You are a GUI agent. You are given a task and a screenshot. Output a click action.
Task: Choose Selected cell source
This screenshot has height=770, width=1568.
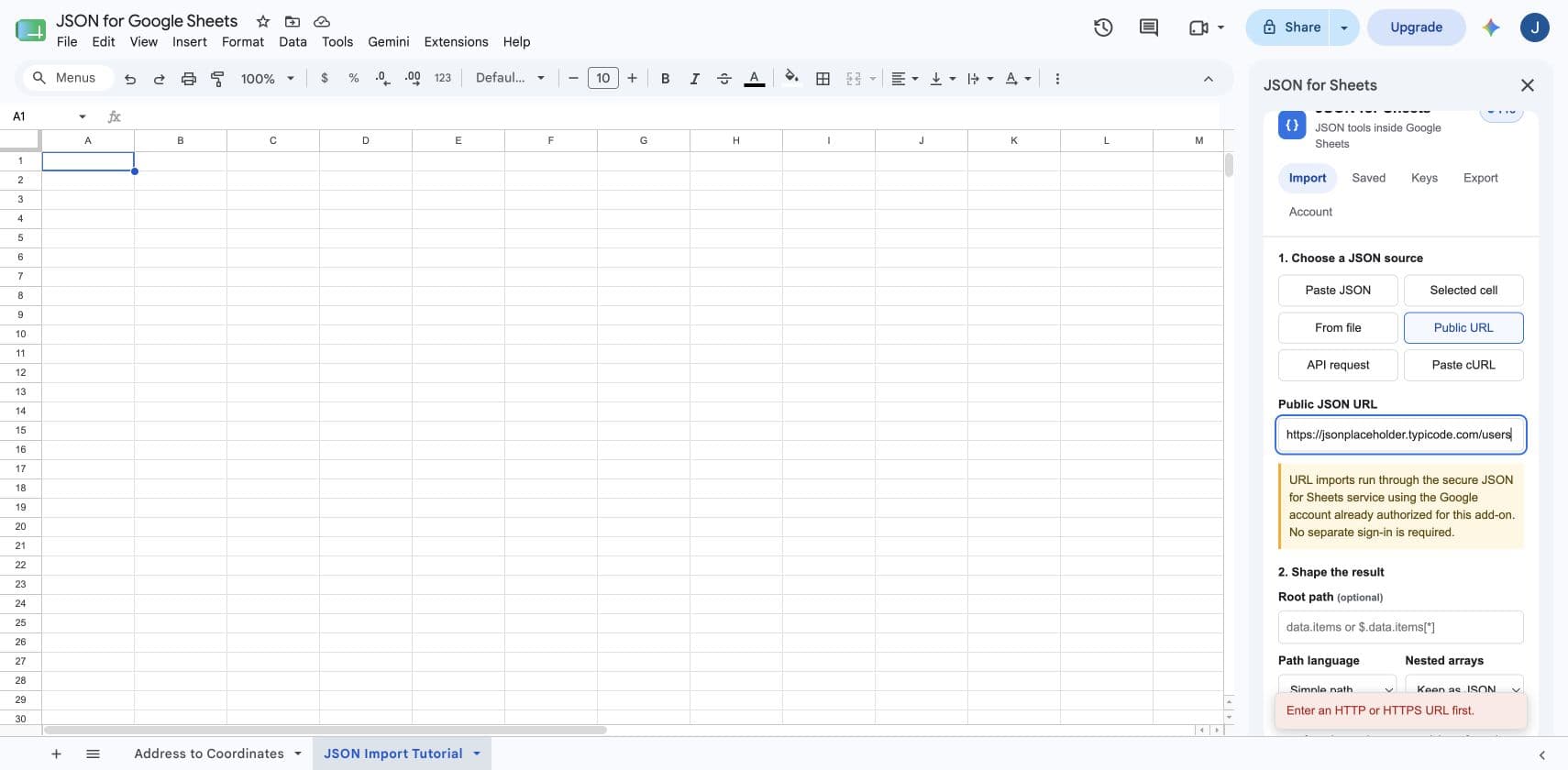point(1463,291)
